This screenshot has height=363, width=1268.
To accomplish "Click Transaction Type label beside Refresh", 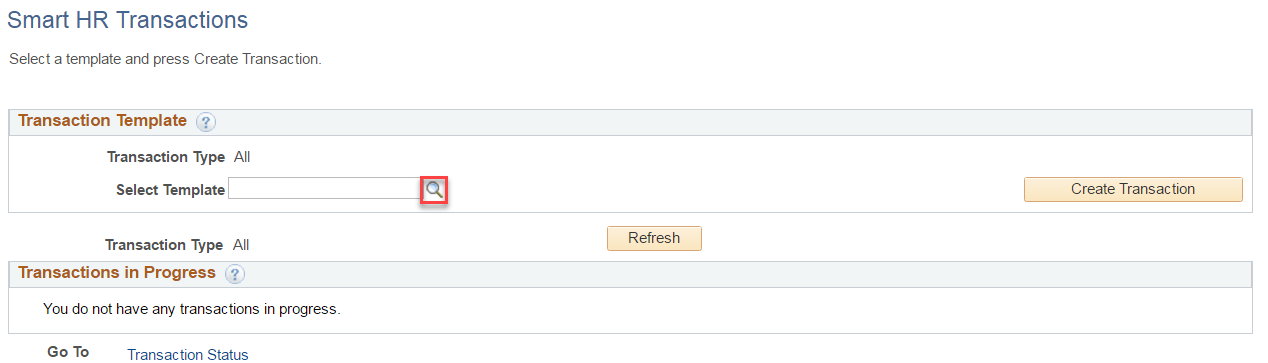I will (164, 245).
